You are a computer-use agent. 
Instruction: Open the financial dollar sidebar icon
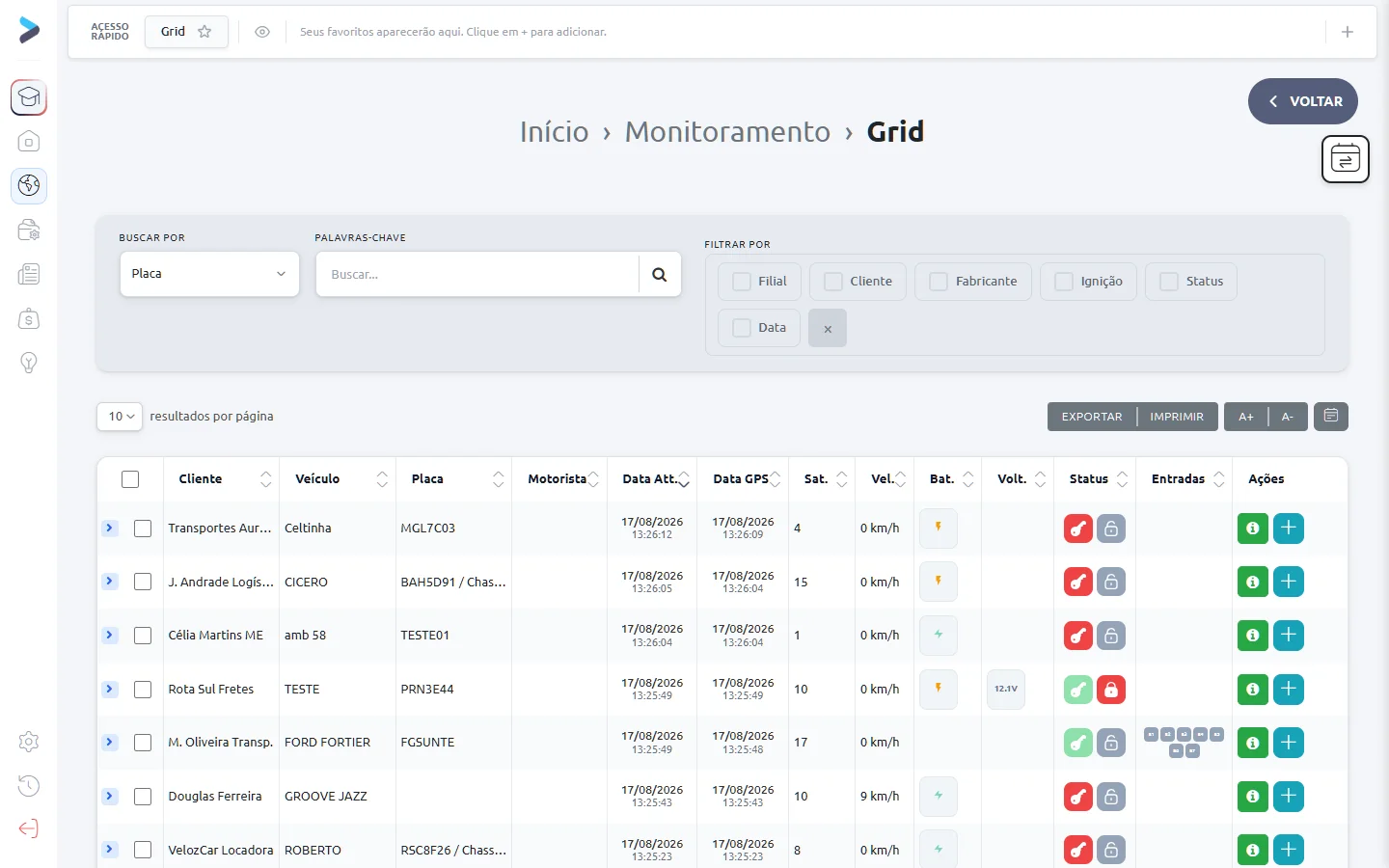[x=29, y=318]
